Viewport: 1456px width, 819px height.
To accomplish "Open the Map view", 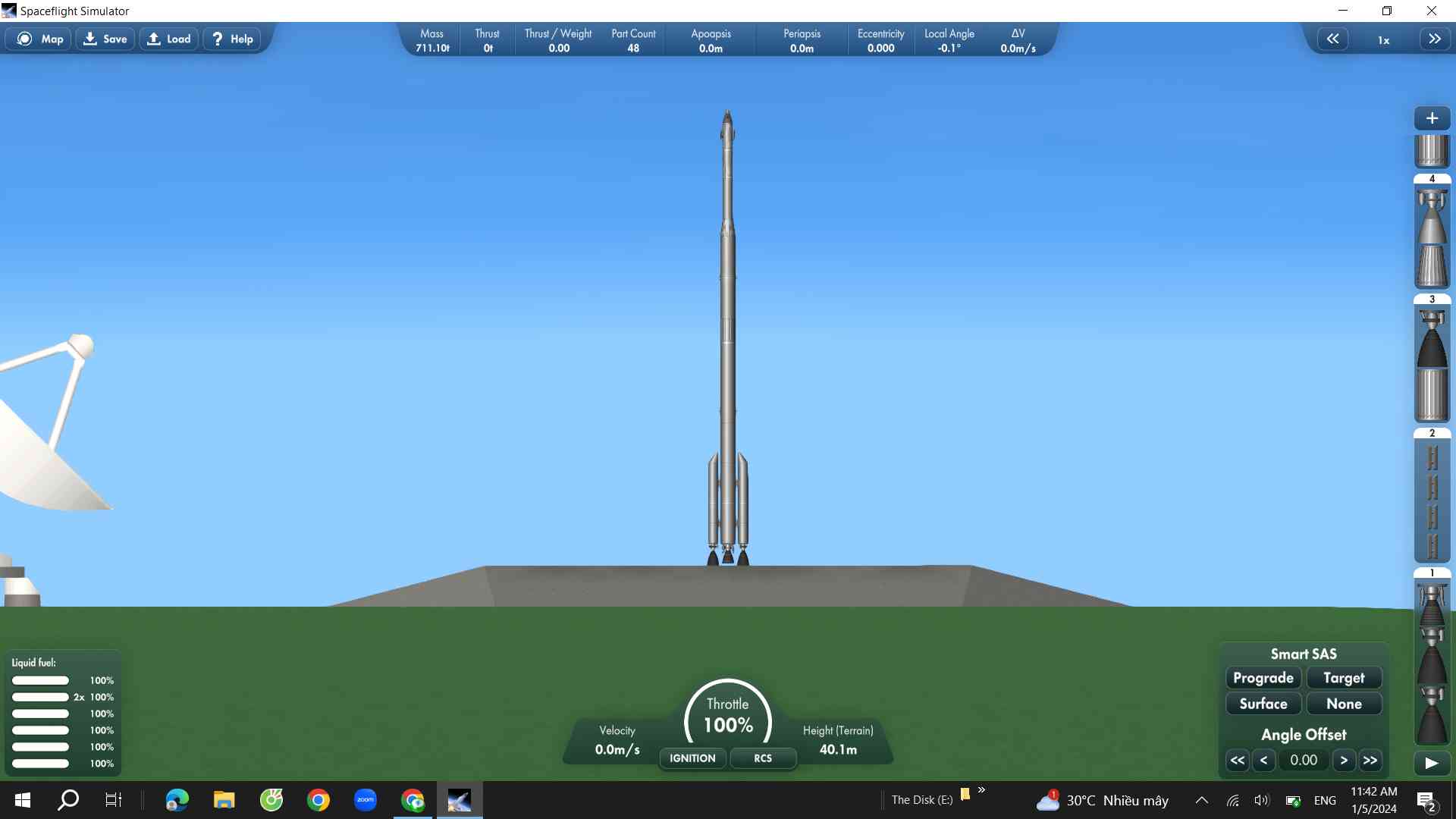I will pyautogui.click(x=39, y=39).
